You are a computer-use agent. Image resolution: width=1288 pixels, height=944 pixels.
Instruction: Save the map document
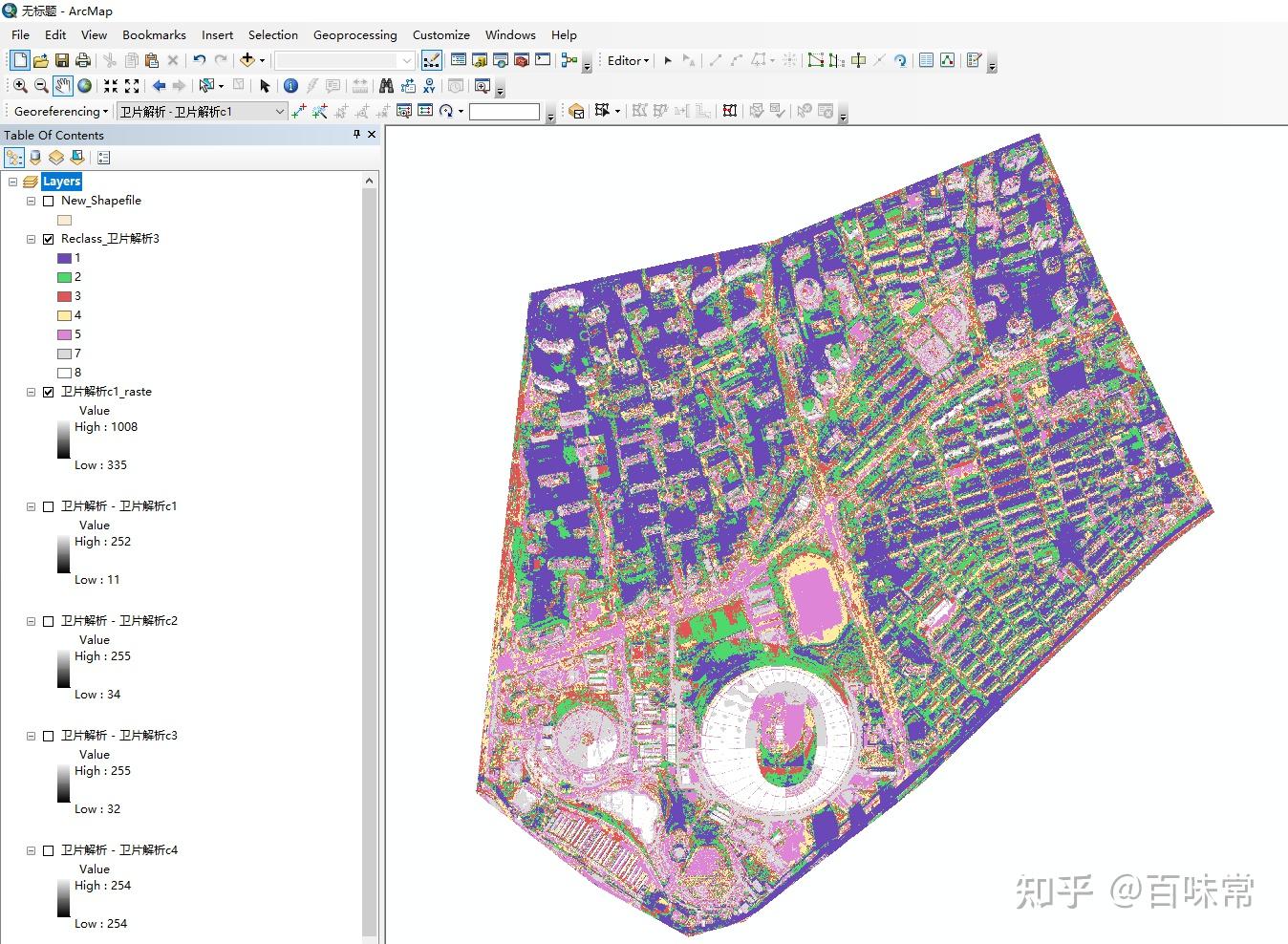pos(61,60)
